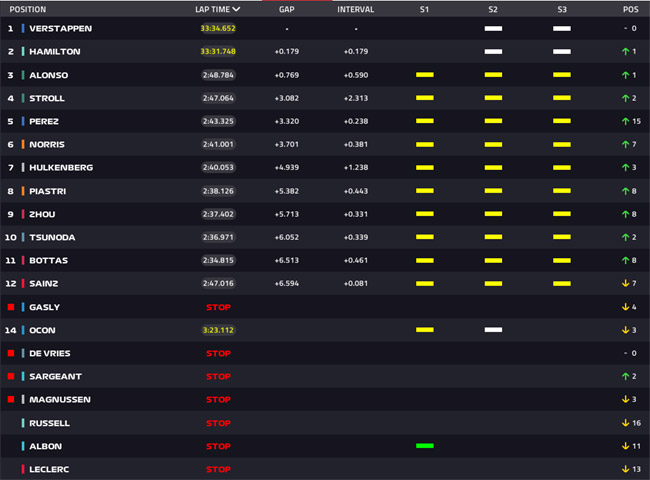Click the yellow down arrow in Magnussen's row
650x480 pixels.
tap(626, 399)
